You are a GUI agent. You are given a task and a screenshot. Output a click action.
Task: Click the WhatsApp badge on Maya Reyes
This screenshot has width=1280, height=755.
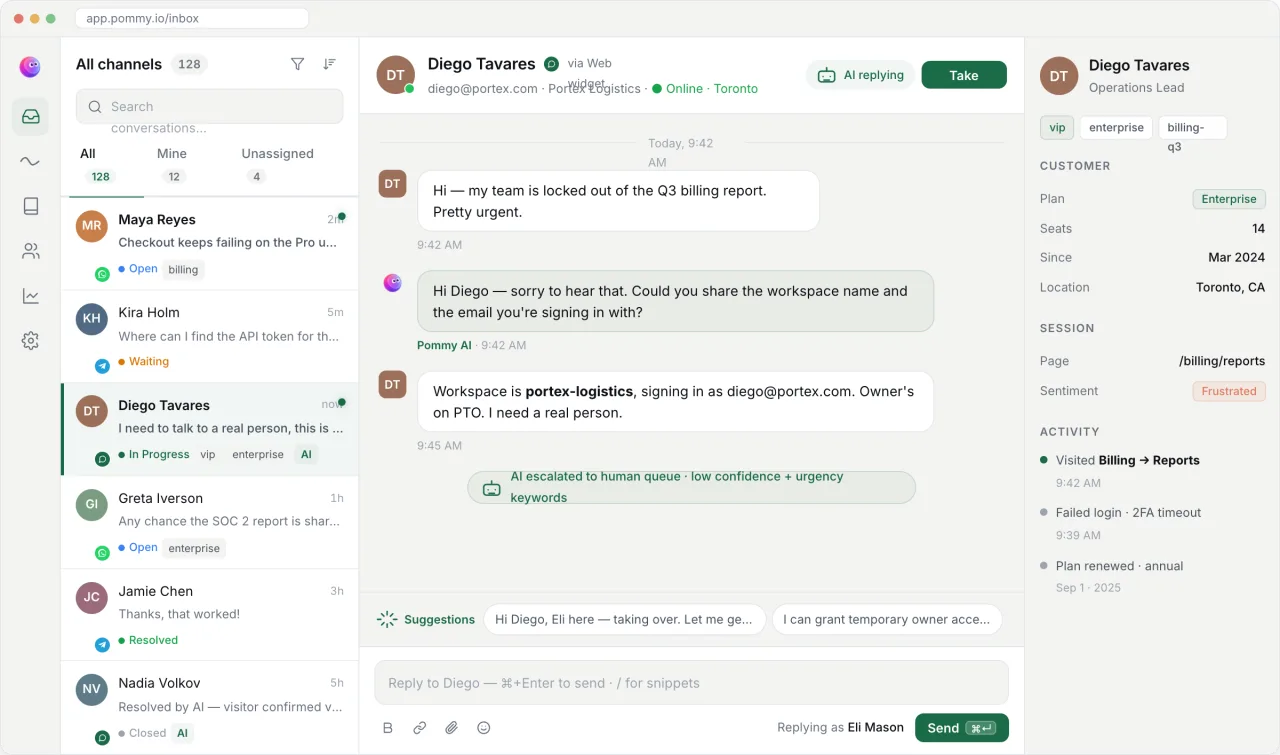click(102, 274)
